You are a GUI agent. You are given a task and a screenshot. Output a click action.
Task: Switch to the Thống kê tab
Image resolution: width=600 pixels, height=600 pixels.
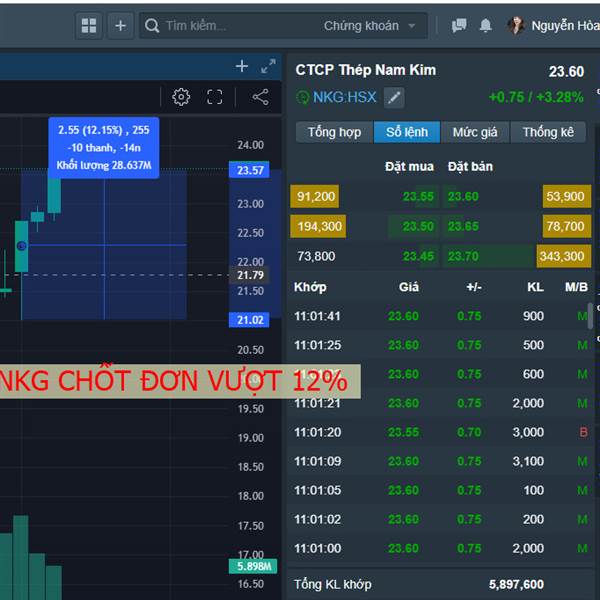[548, 132]
